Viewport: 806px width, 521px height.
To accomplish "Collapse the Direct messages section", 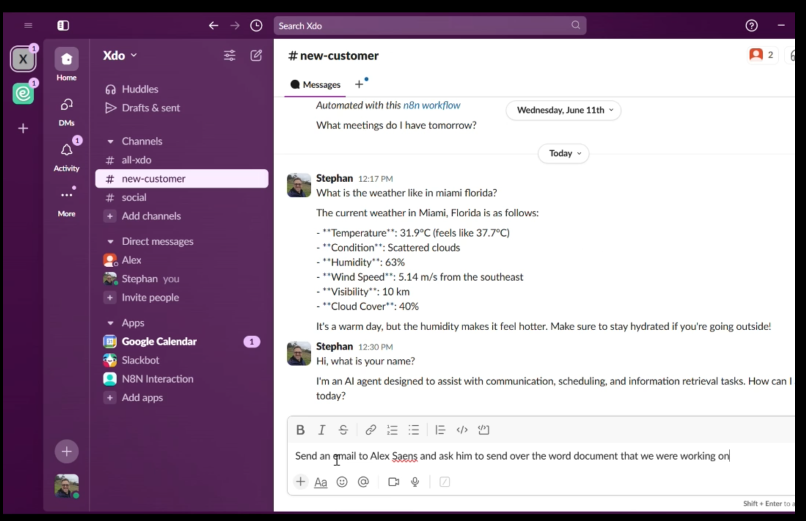I will (x=110, y=241).
